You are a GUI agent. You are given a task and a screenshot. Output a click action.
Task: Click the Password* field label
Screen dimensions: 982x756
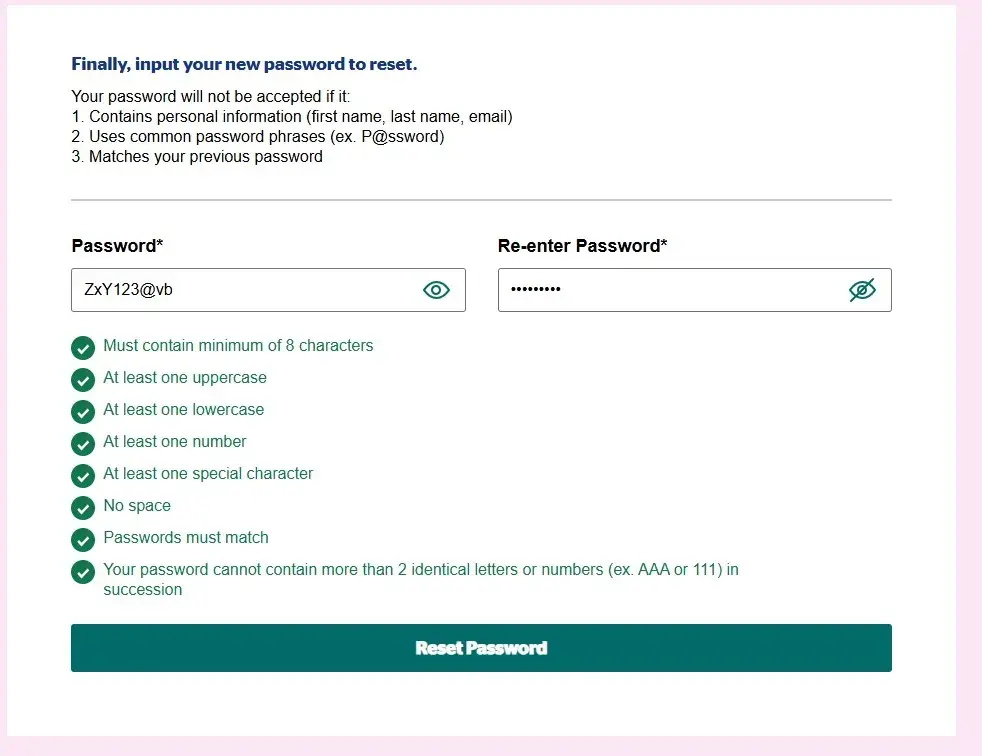tap(115, 246)
